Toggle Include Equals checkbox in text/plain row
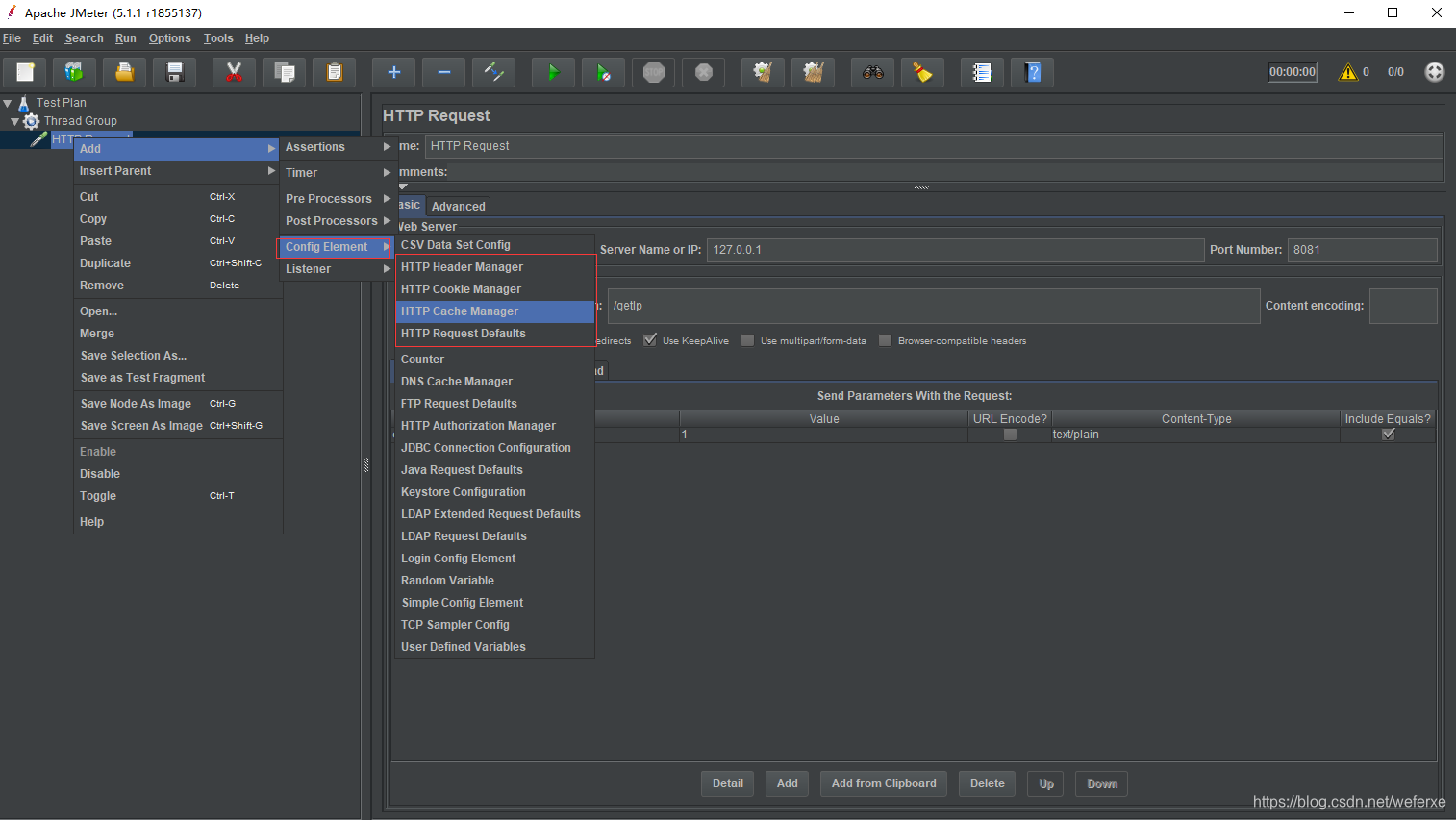Image resolution: width=1456 pixels, height=820 pixels. (1388, 435)
